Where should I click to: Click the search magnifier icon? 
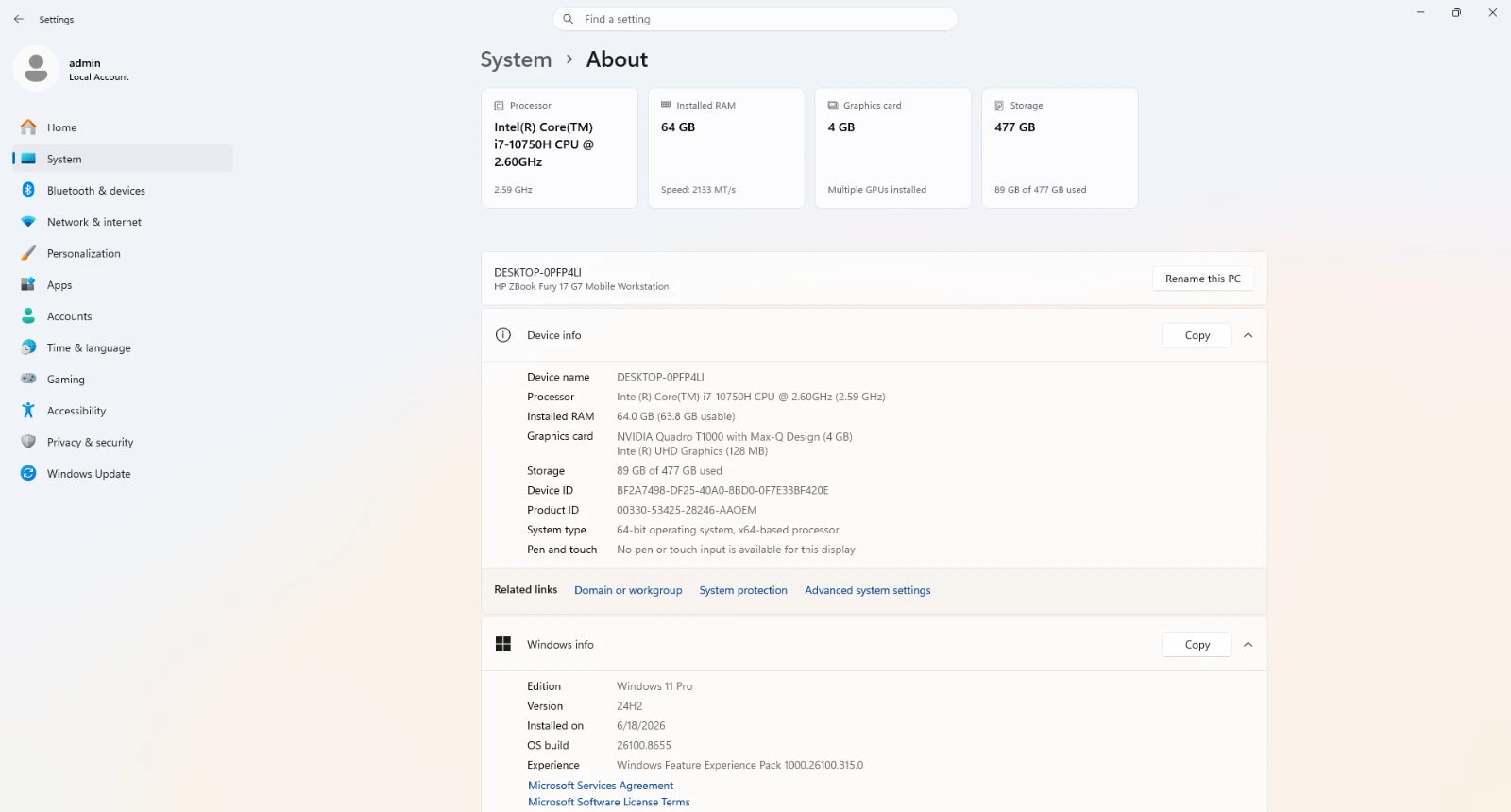tap(569, 19)
